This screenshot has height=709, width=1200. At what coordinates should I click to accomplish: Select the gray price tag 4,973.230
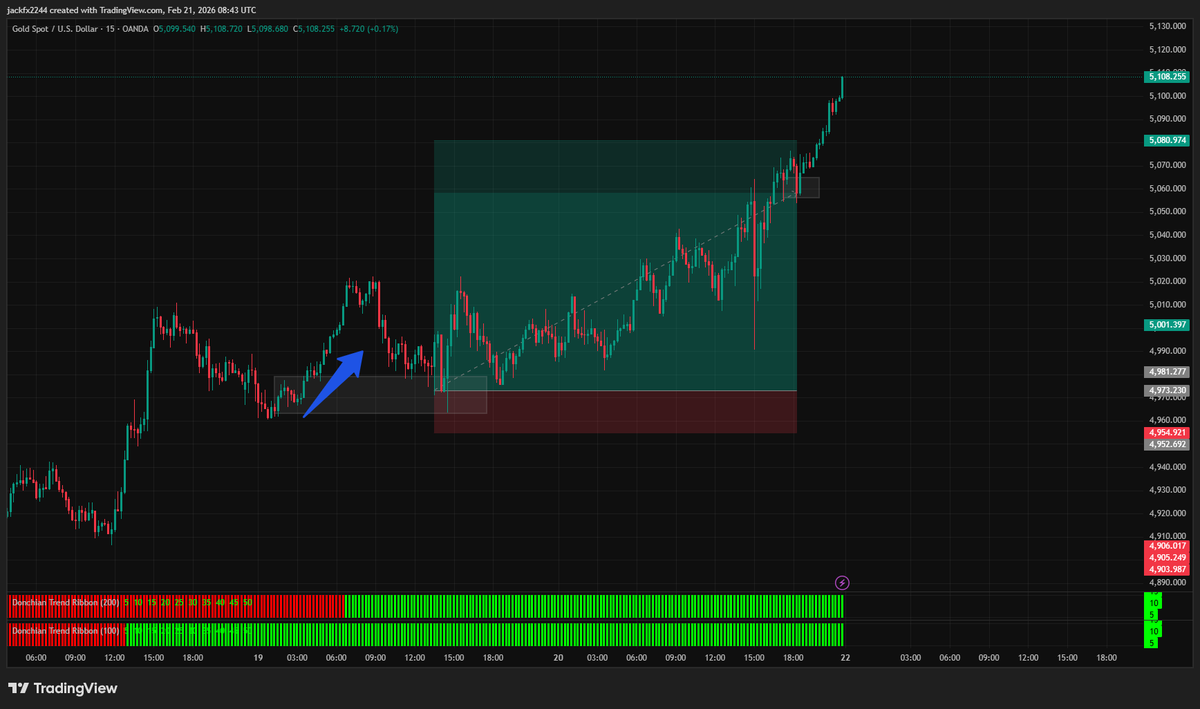point(1167,390)
